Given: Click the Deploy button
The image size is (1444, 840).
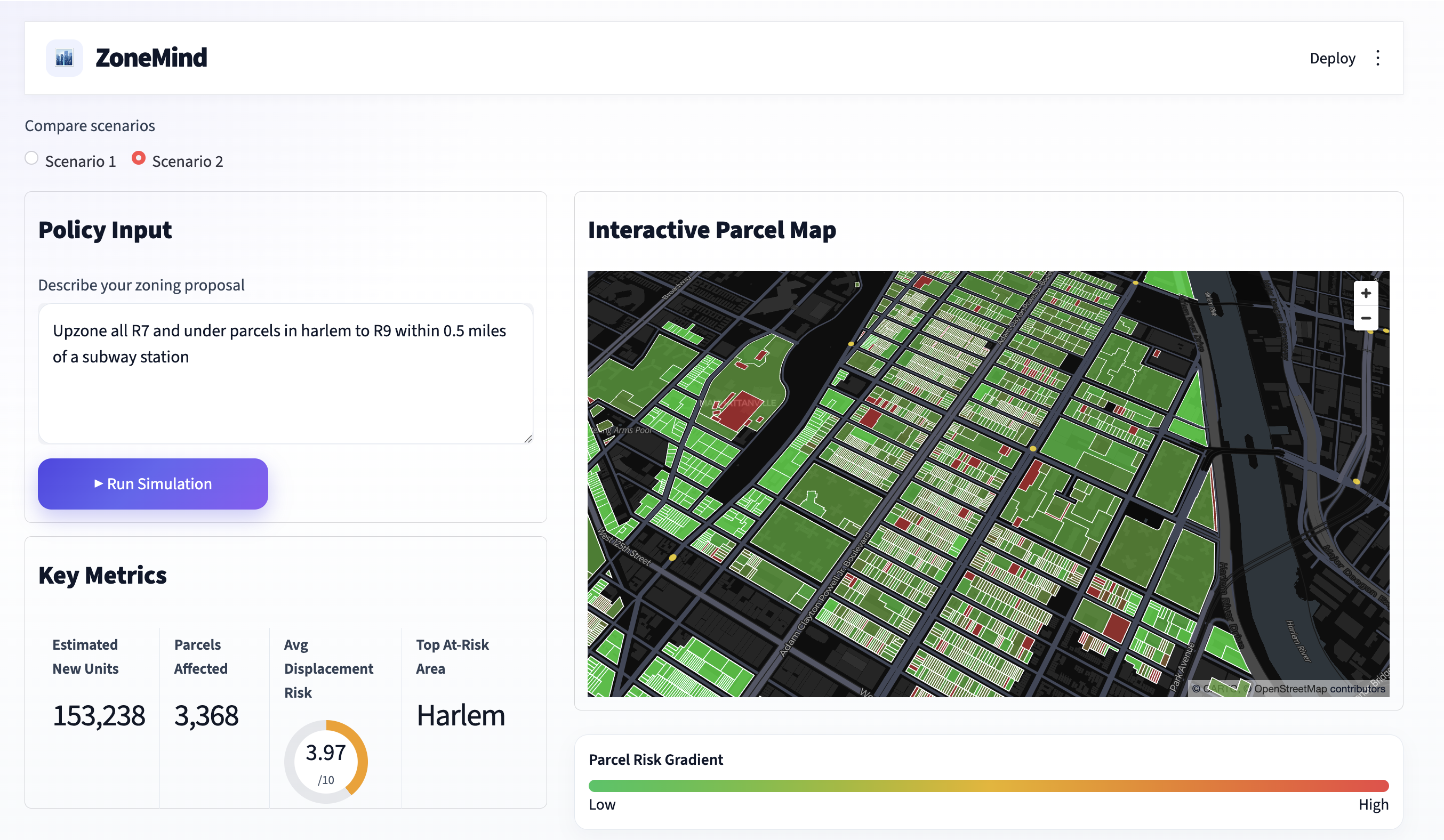Looking at the screenshot, I should click(x=1332, y=58).
